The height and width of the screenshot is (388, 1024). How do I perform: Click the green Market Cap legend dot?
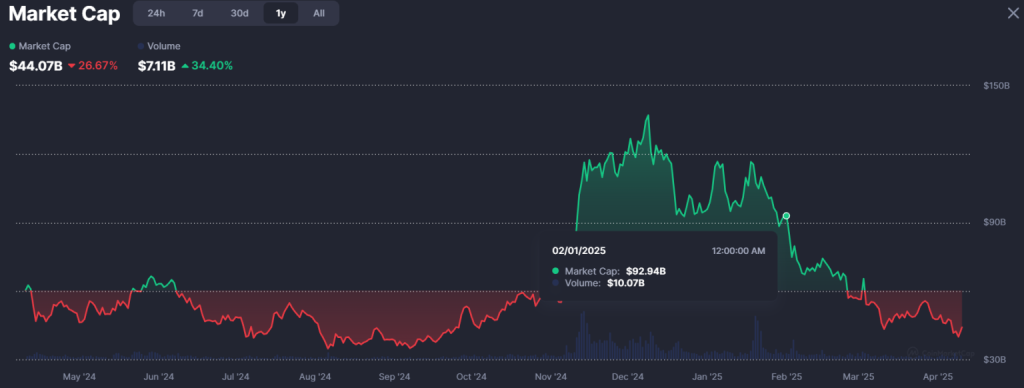(x=12, y=46)
